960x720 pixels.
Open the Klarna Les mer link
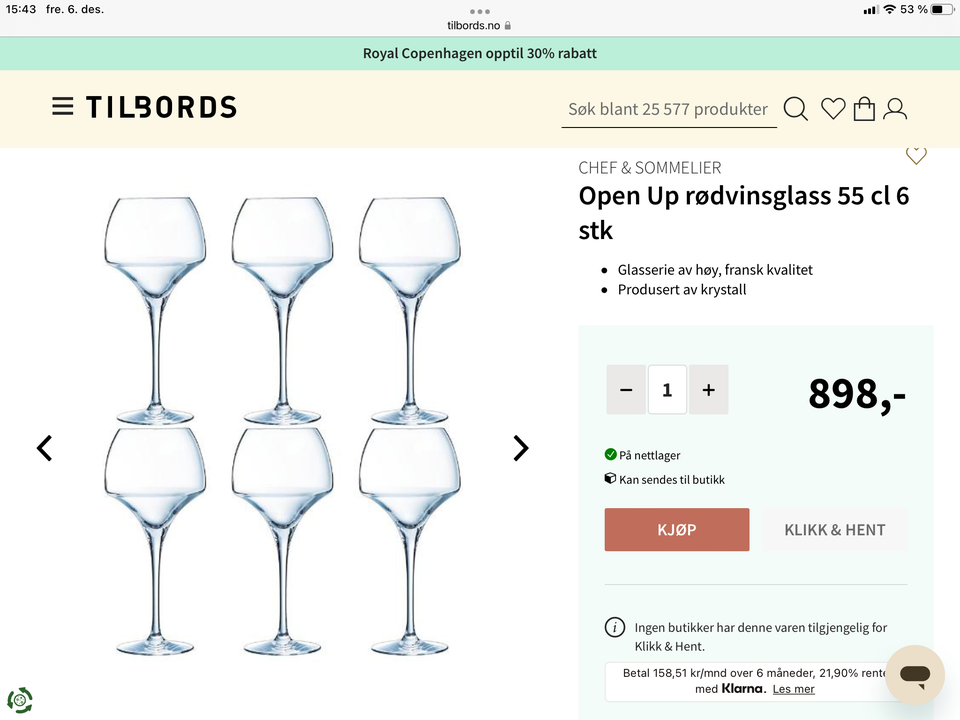tap(793, 689)
